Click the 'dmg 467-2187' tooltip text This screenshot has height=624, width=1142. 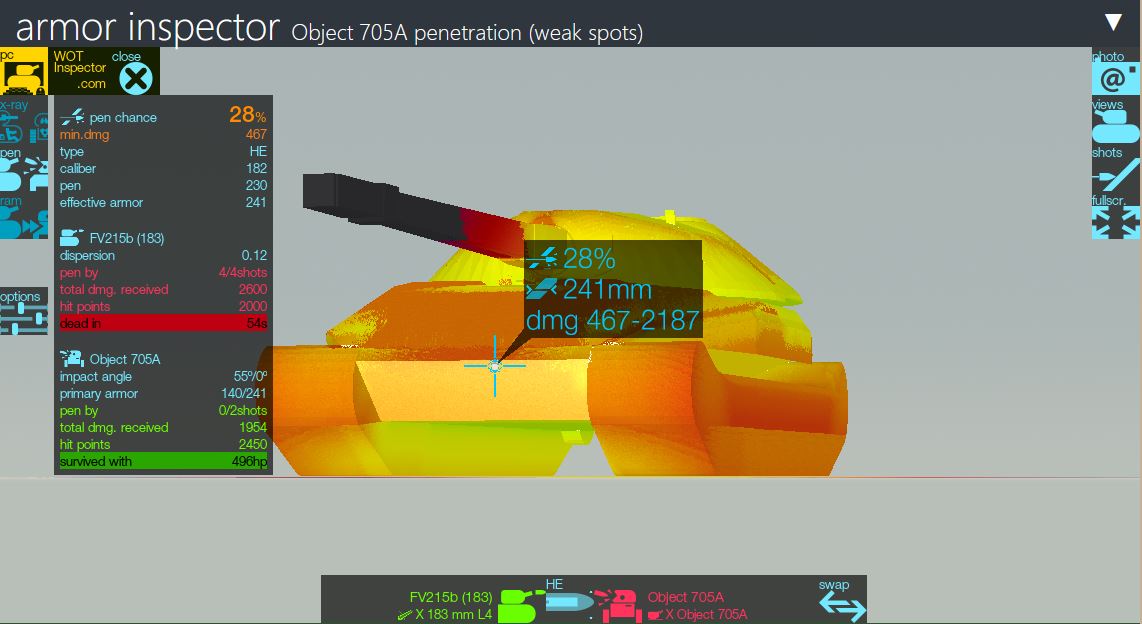pyautogui.click(x=613, y=320)
